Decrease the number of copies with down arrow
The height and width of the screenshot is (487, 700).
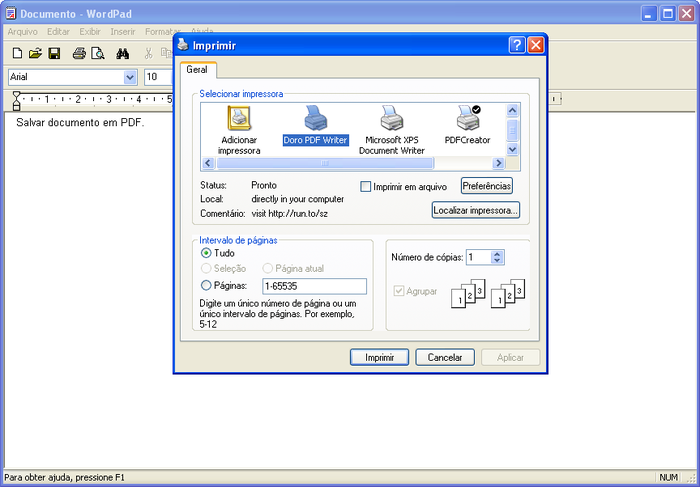click(497, 260)
